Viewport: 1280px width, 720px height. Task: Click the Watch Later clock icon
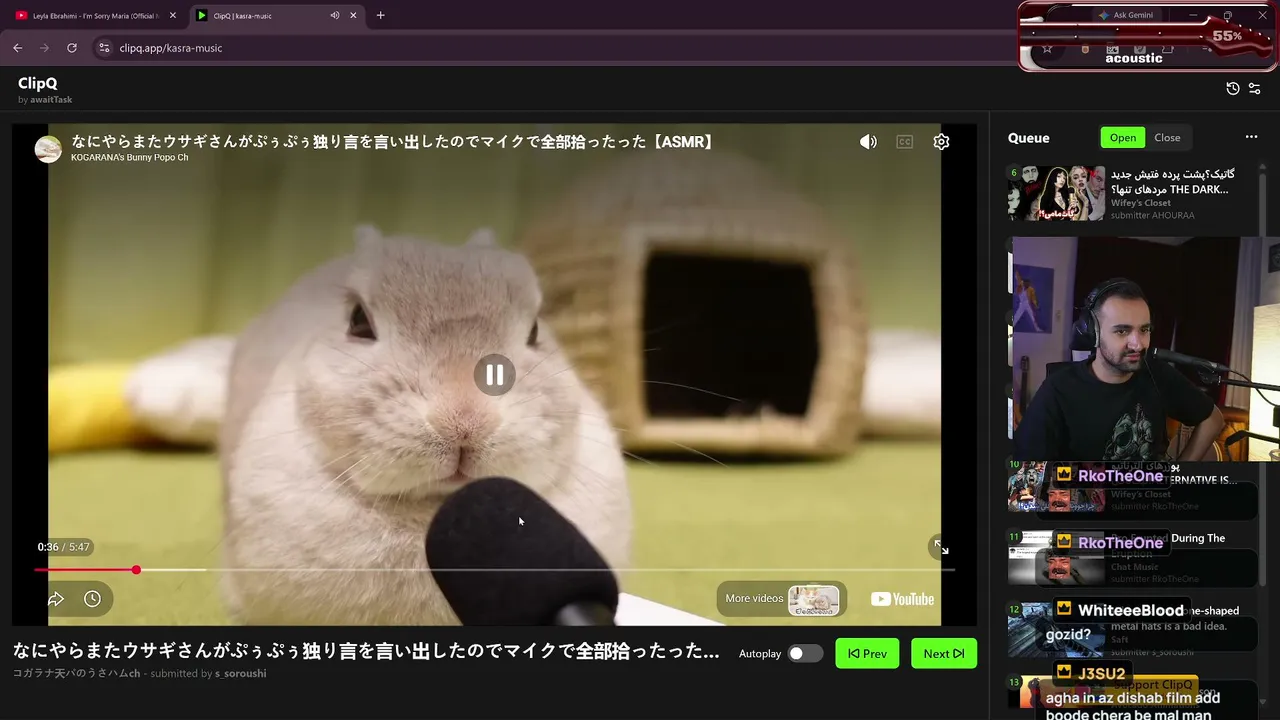(x=92, y=599)
